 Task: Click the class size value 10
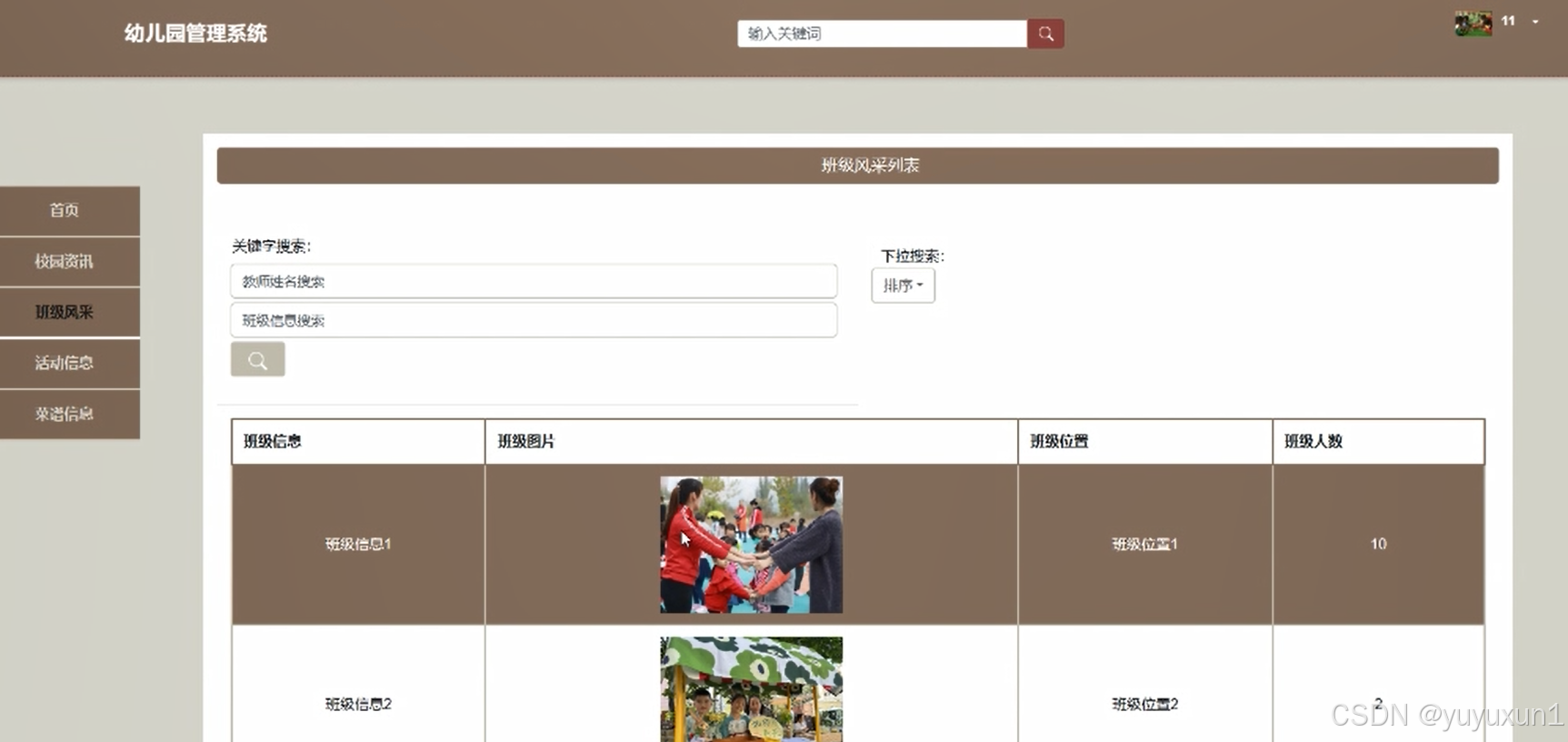point(1378,544)
